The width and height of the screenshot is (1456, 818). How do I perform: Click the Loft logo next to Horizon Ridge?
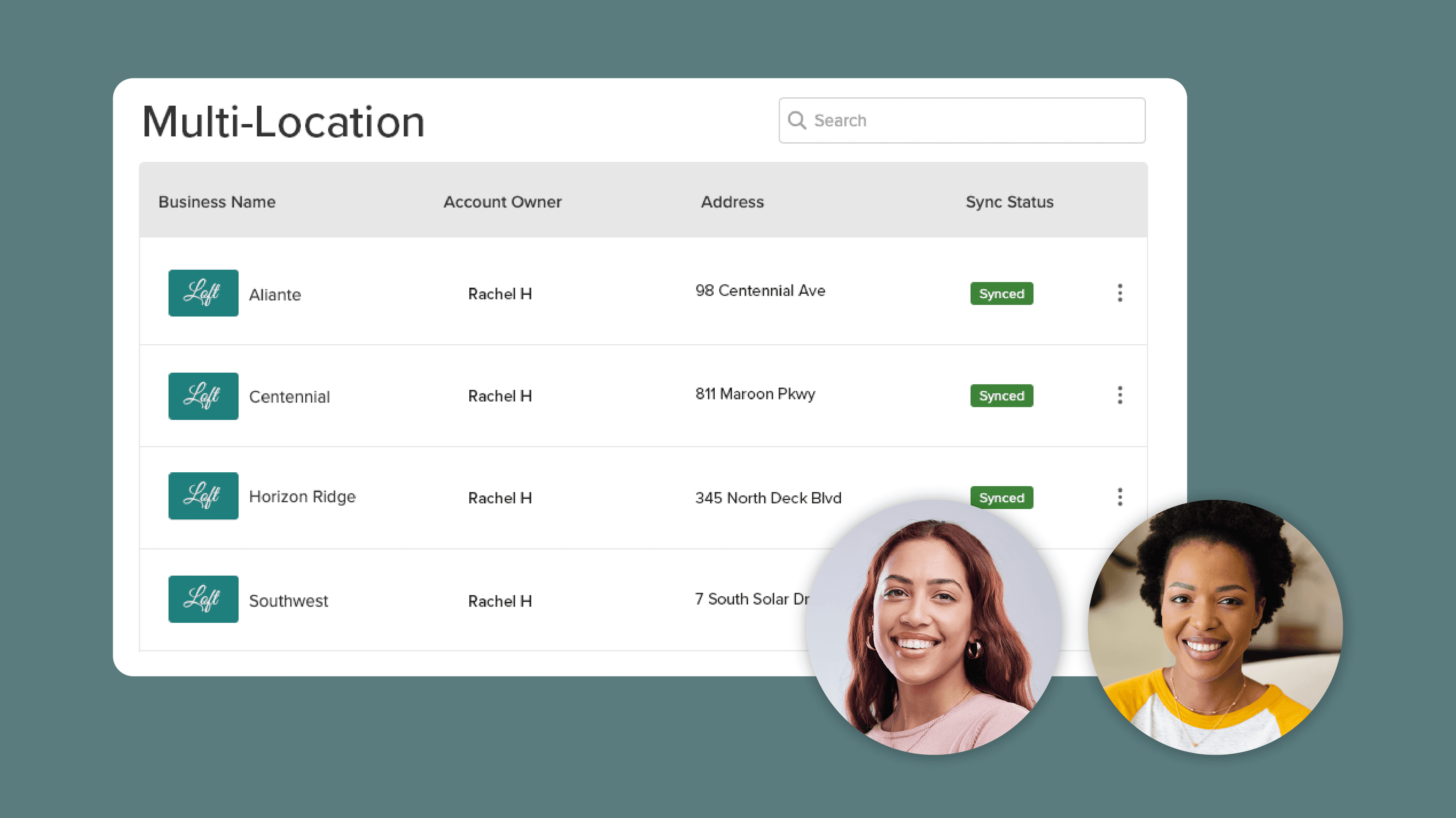[203, 495]
